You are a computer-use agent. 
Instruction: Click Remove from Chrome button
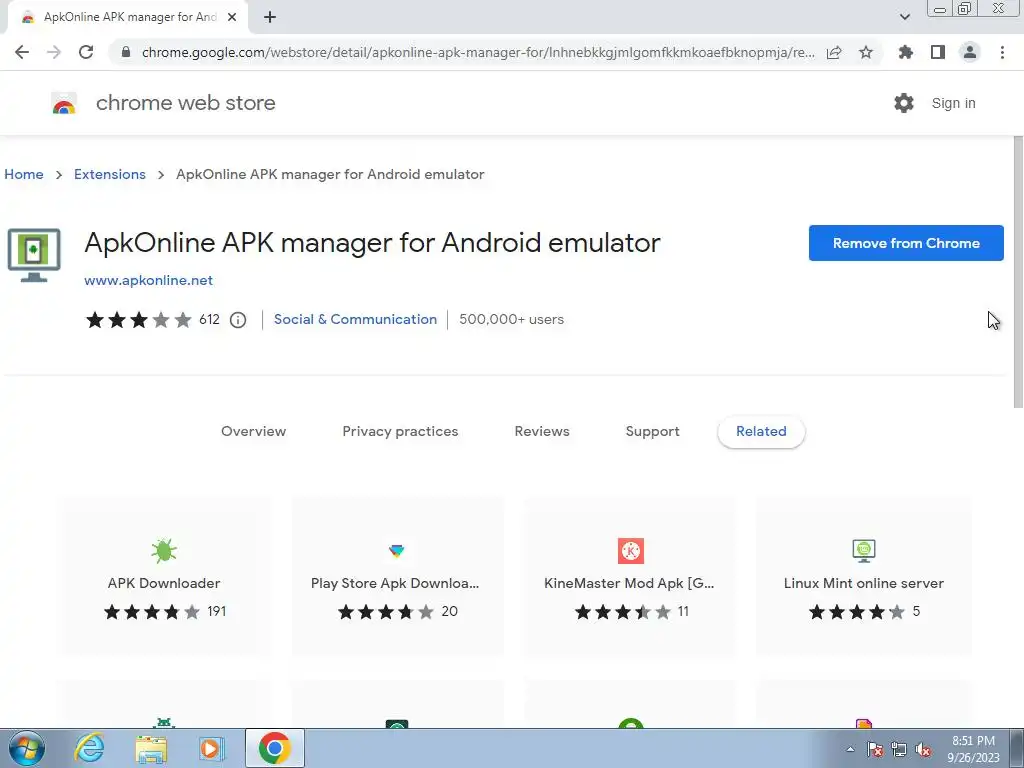(x=906, y=243)
